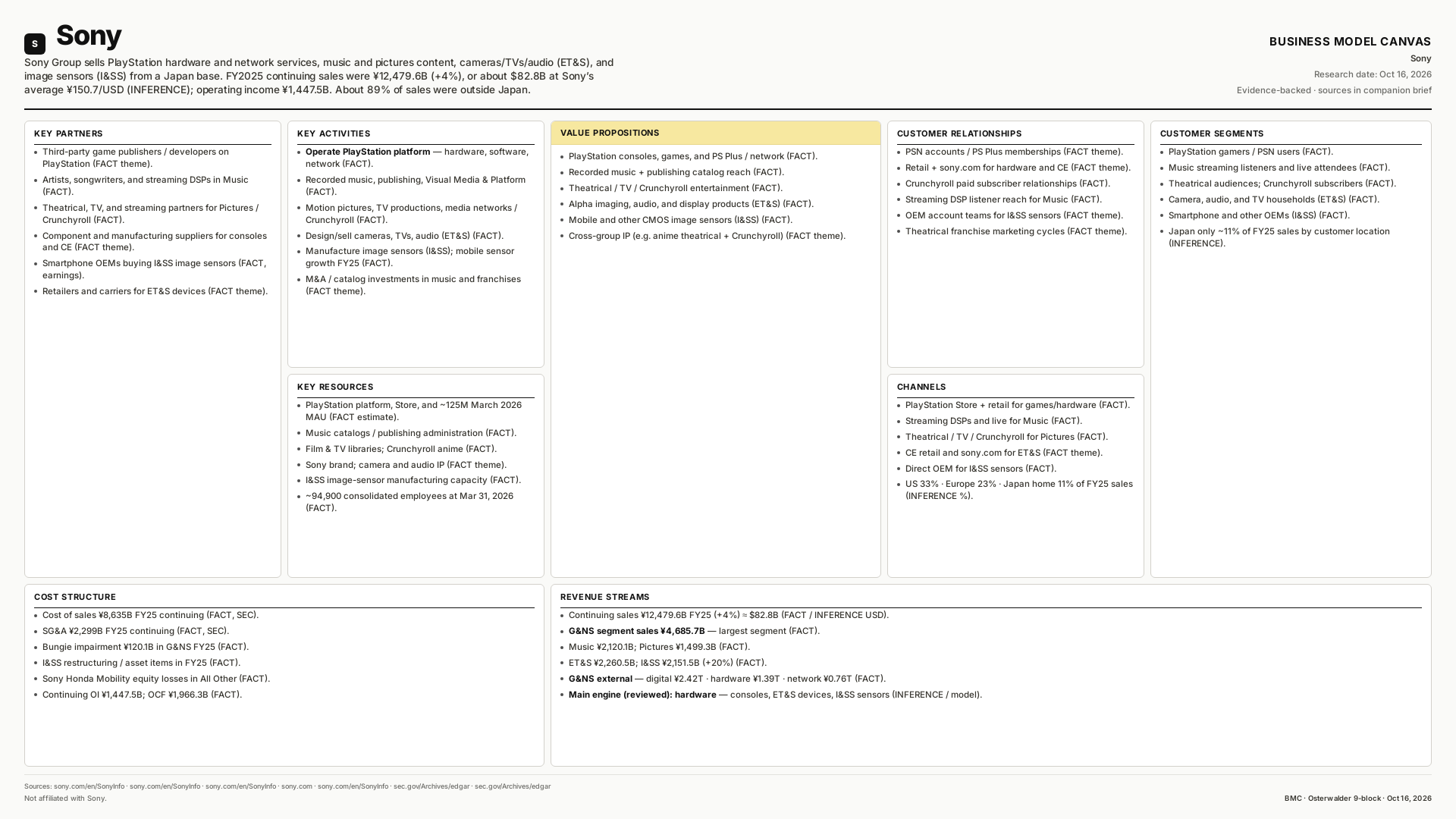Click the REVENUE STREAMS section header
This screenshot has height=819, width=1456.
pyautogui.click(x=605, y=597)
